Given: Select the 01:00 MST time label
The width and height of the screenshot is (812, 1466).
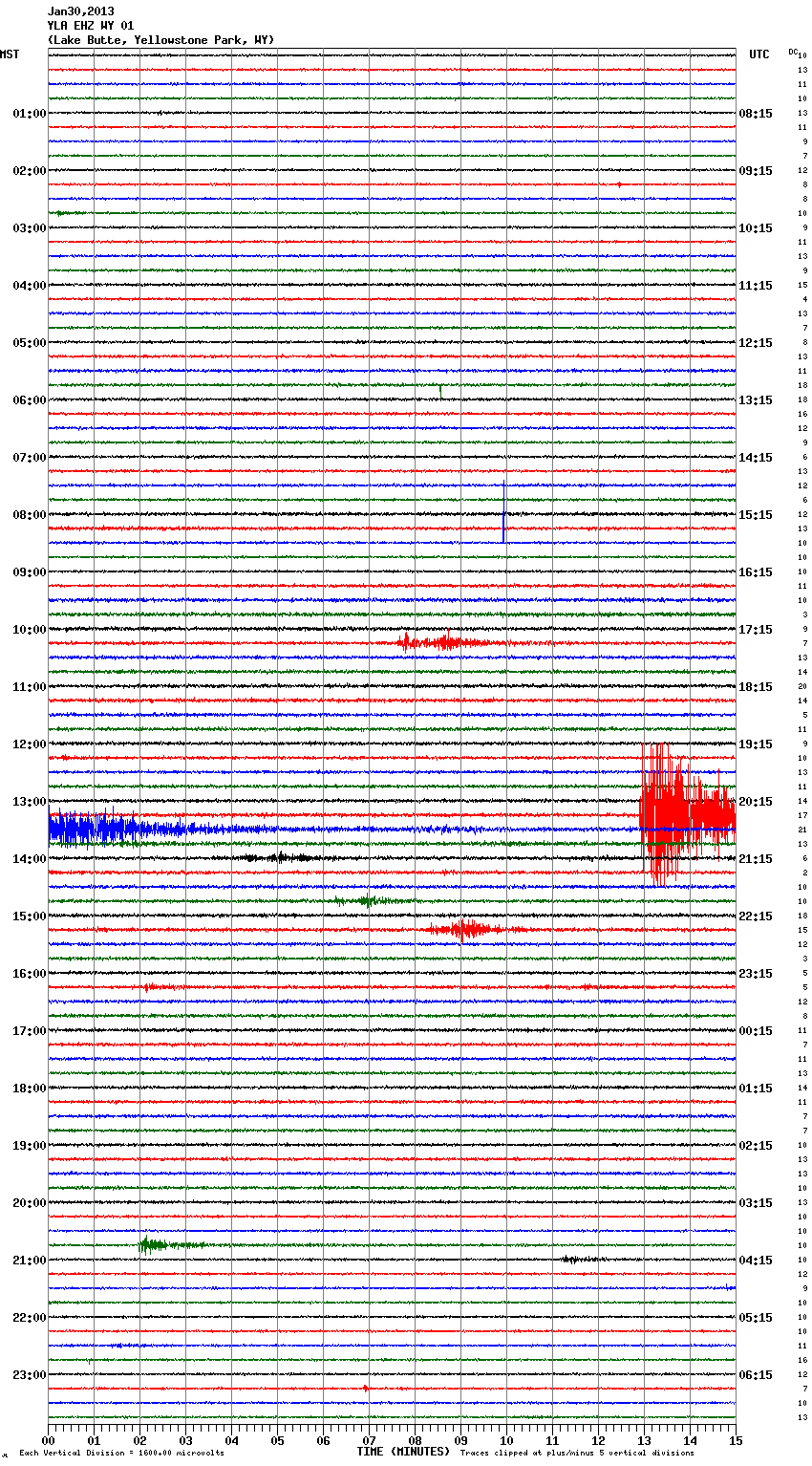Looking at the screenshot, I should [30, 114].
